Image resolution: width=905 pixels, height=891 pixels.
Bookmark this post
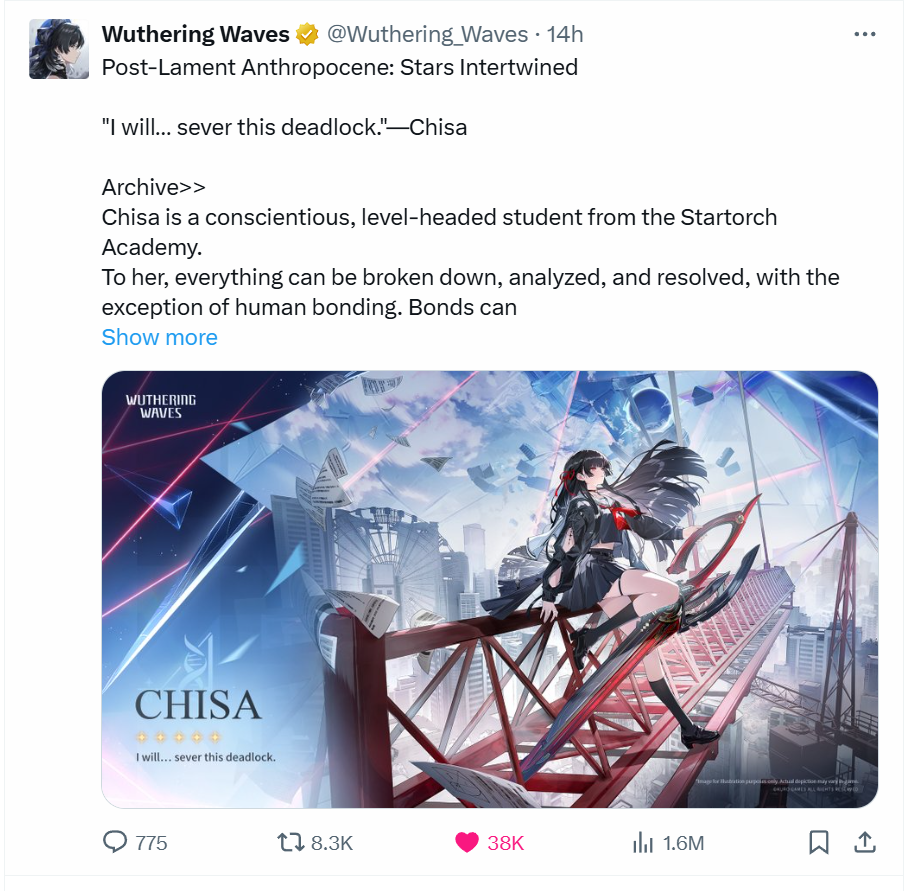coord(818,843)
